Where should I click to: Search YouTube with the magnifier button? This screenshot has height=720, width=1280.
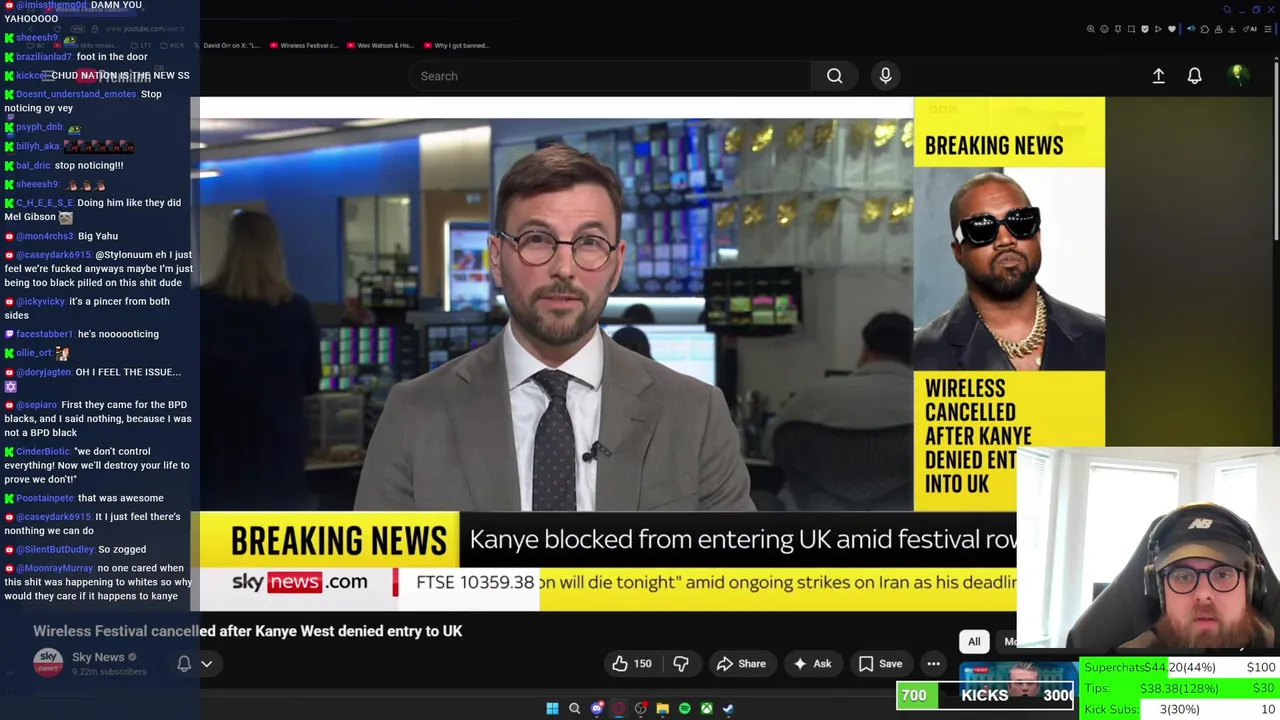834,76
